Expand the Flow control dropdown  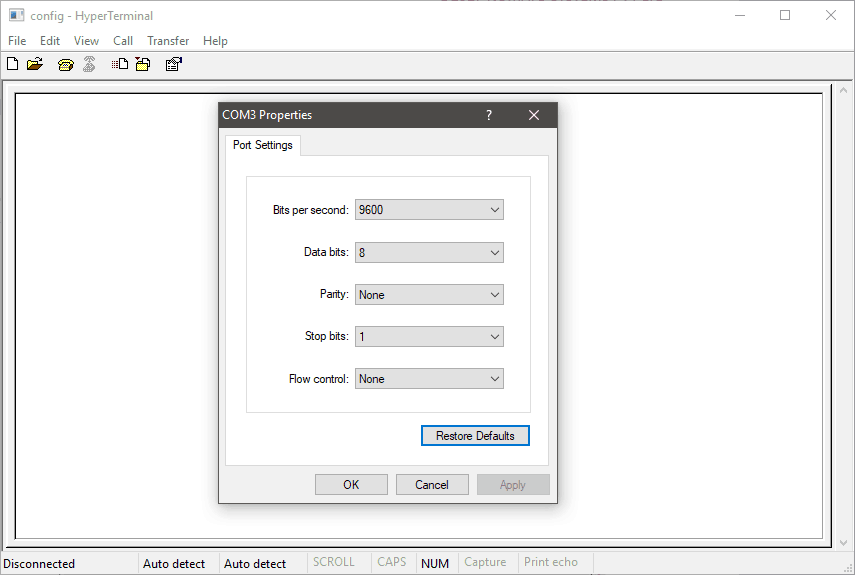(494, 379)
